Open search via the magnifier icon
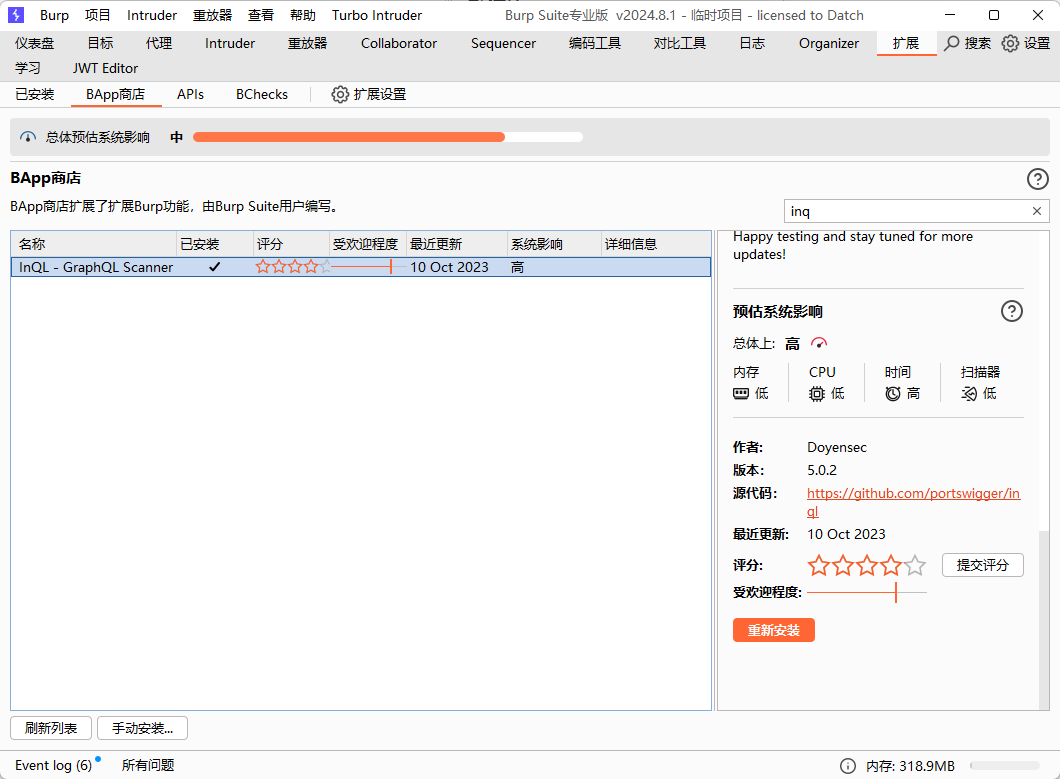 [952, 43]
